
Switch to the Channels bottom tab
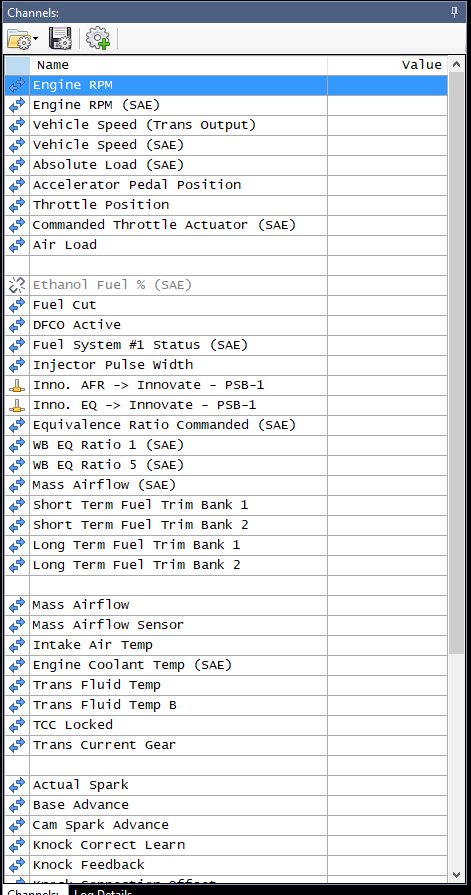point(33,890)
